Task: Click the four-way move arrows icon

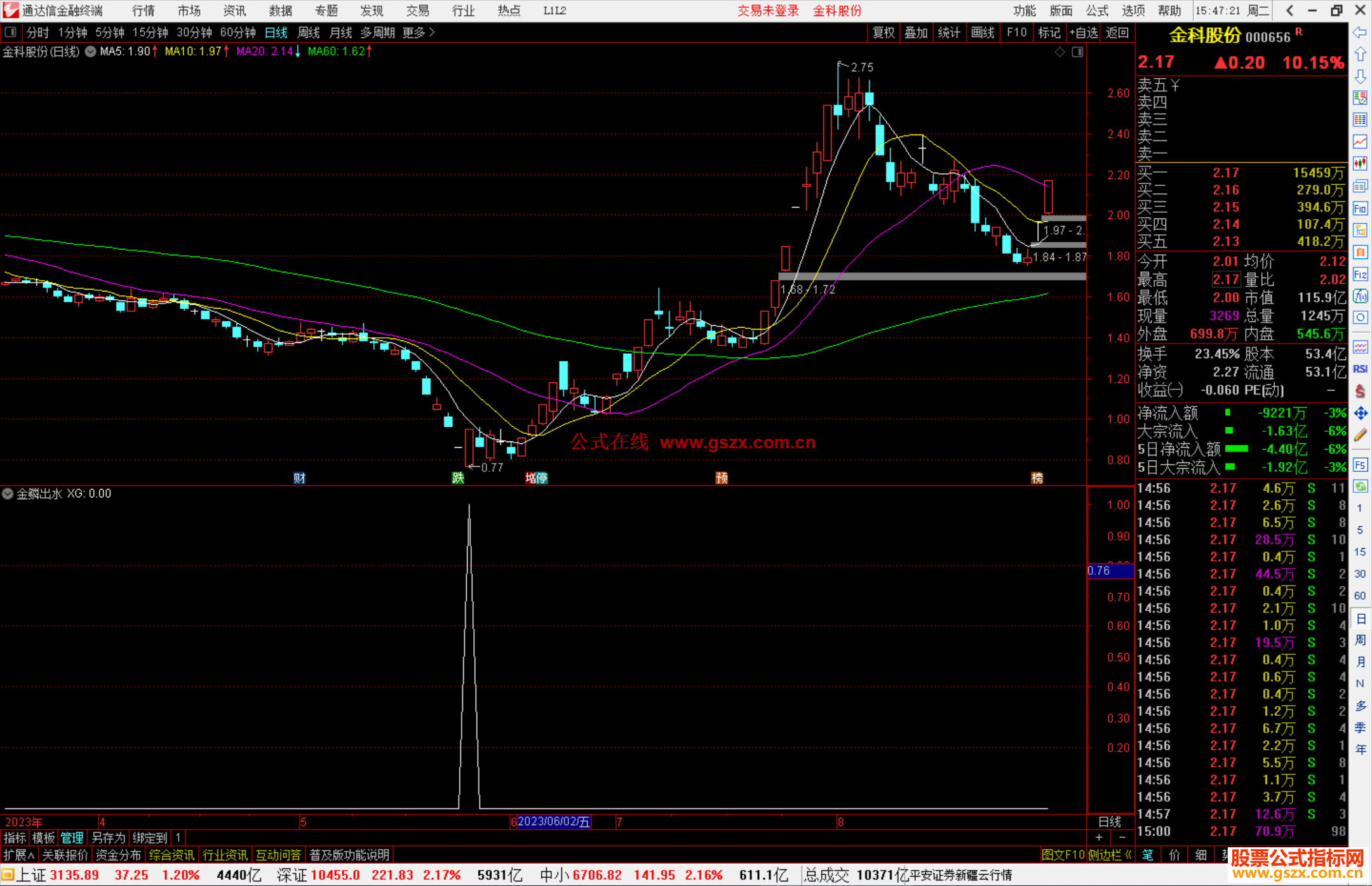Action: pyautogui.click(x=1360, y=413)
